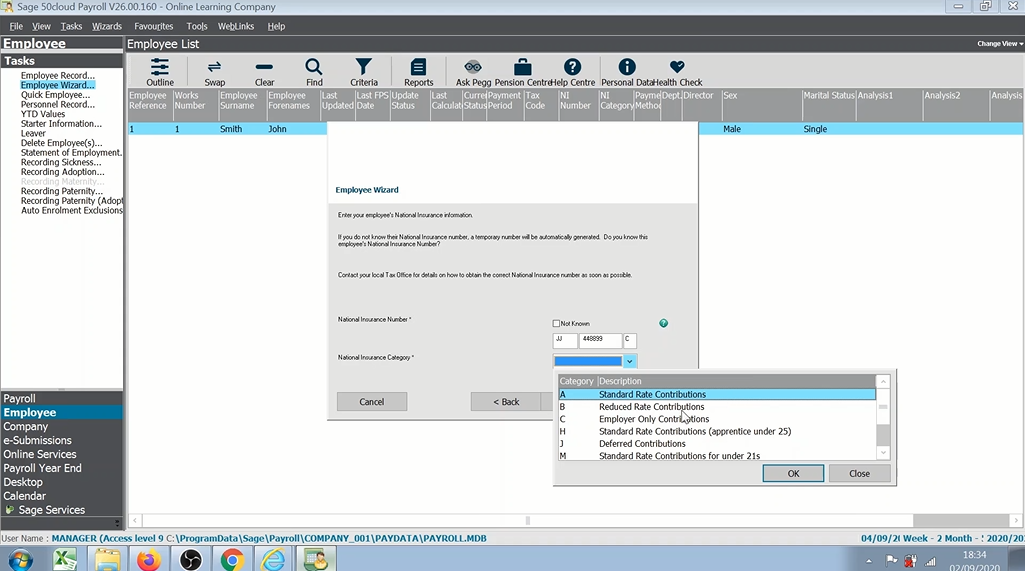Select category M under 21s contributions
This screenshot has height=571, width=1025.
(x=716, y=455)
